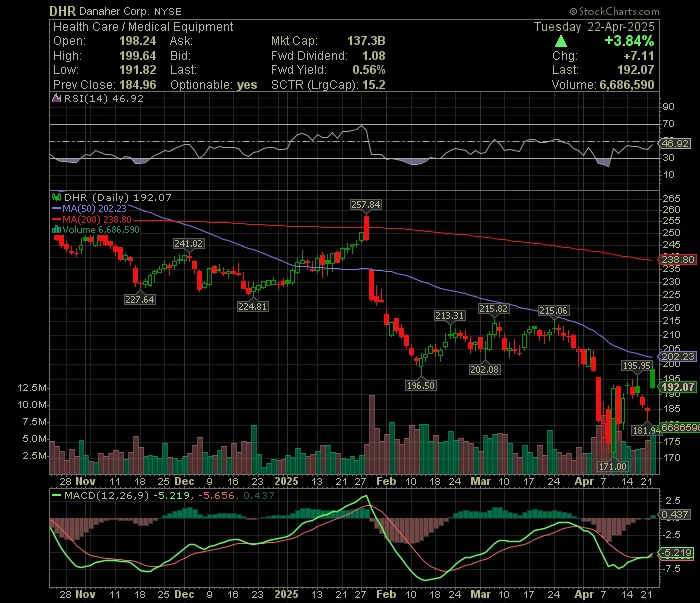Image resolution: width=700 pixels, height=603 pixels.
Task: Click the Health Care / Medical Equipment sector text
Action: point(143,27)
